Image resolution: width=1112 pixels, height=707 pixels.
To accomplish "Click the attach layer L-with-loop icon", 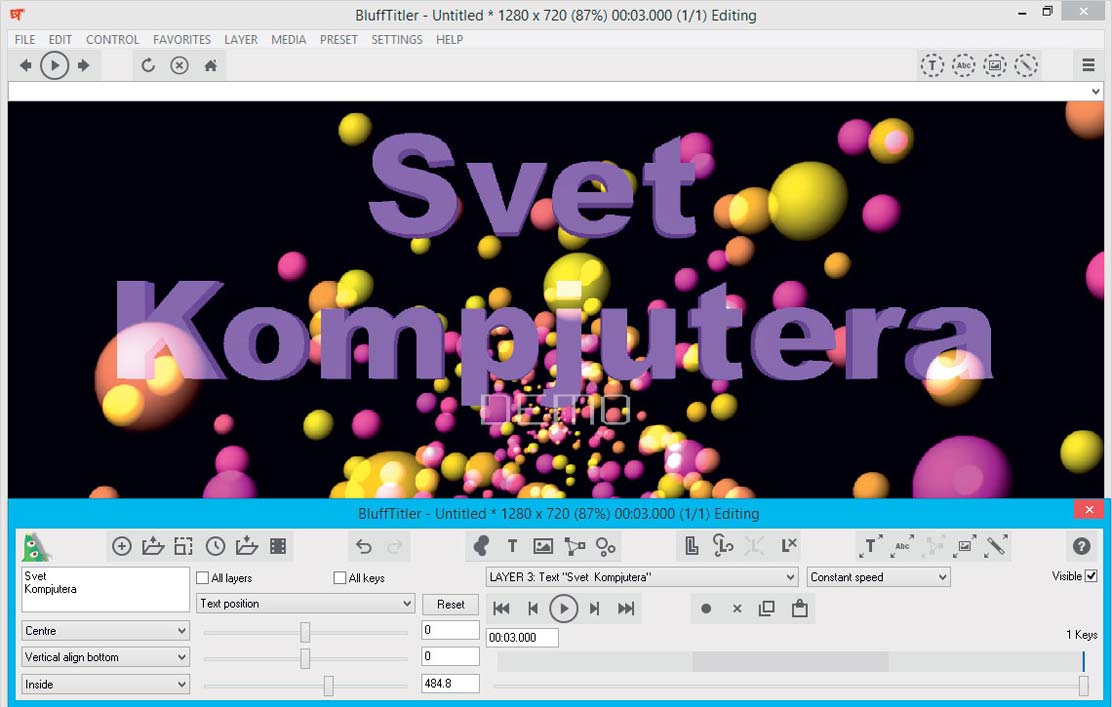I will coord(723,546).
